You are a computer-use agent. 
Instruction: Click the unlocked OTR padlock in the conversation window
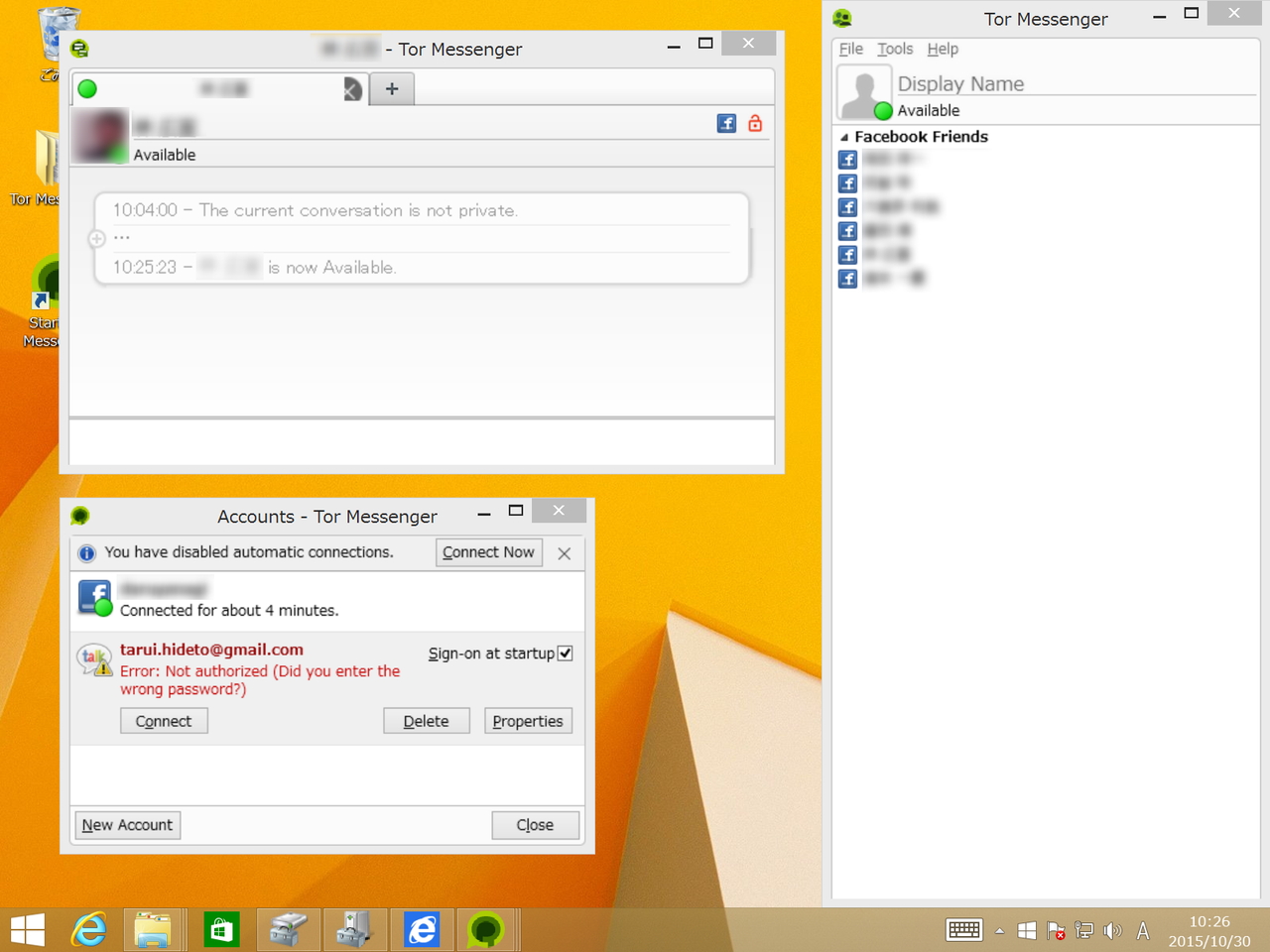(x=754, y=123)
